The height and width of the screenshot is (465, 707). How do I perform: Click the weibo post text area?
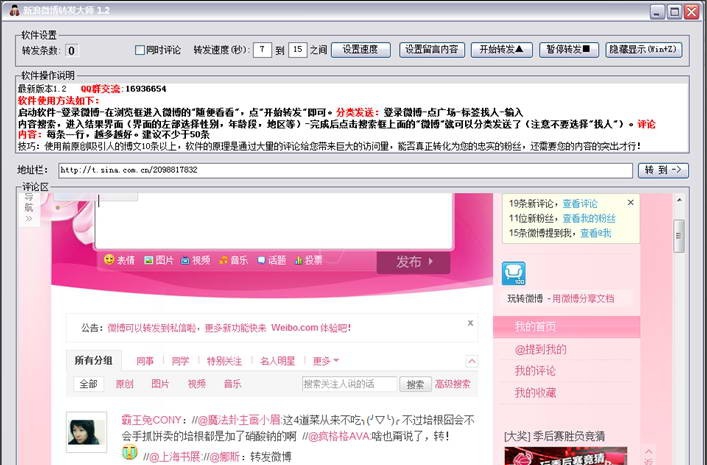point(273,220)
